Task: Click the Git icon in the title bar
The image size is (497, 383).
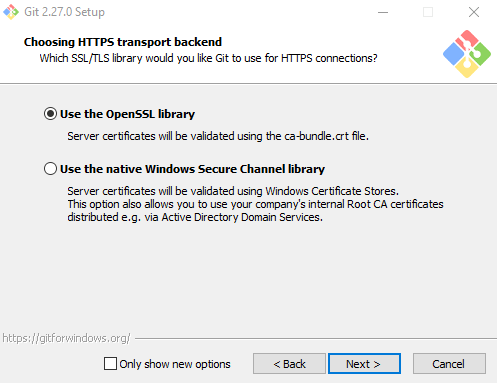Action: pyautogui.click(x=11, y=12)
